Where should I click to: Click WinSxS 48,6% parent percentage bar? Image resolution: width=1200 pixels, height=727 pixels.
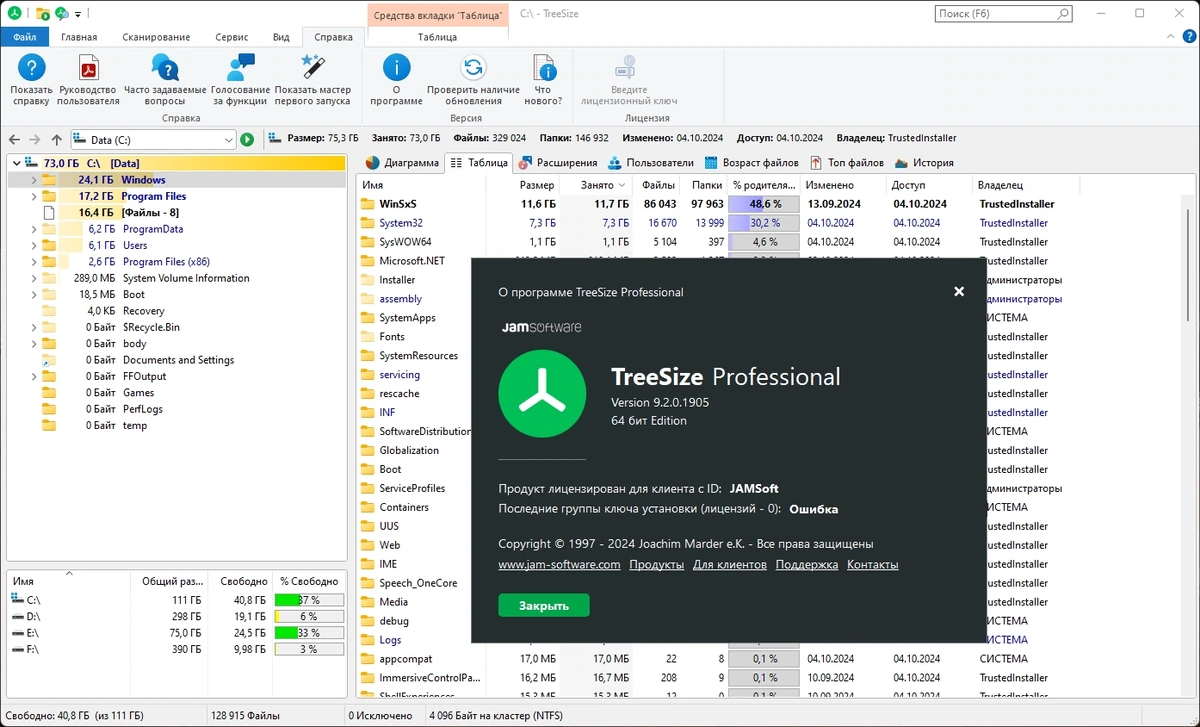[764, 204]
